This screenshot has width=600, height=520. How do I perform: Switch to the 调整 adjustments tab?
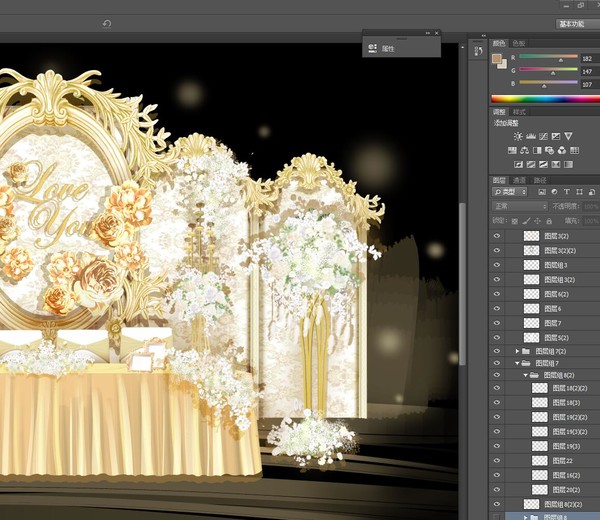(499, 112)
